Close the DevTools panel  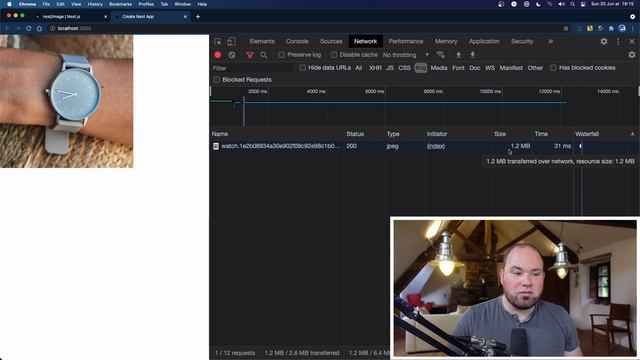632,41
